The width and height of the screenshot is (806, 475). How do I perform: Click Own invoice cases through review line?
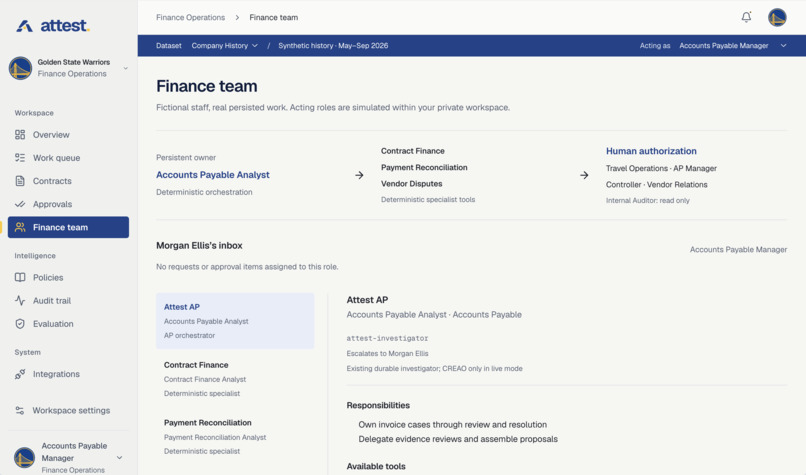click(452, 425)
